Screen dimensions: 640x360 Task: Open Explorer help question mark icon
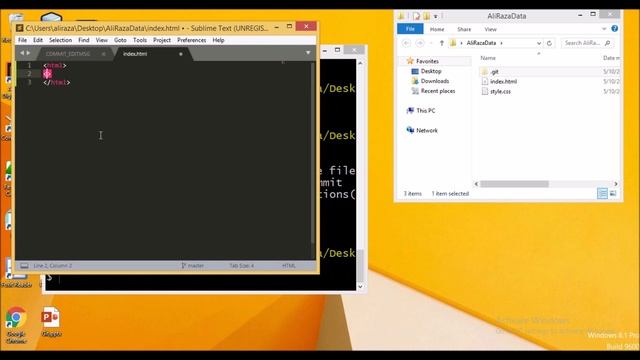614,29
